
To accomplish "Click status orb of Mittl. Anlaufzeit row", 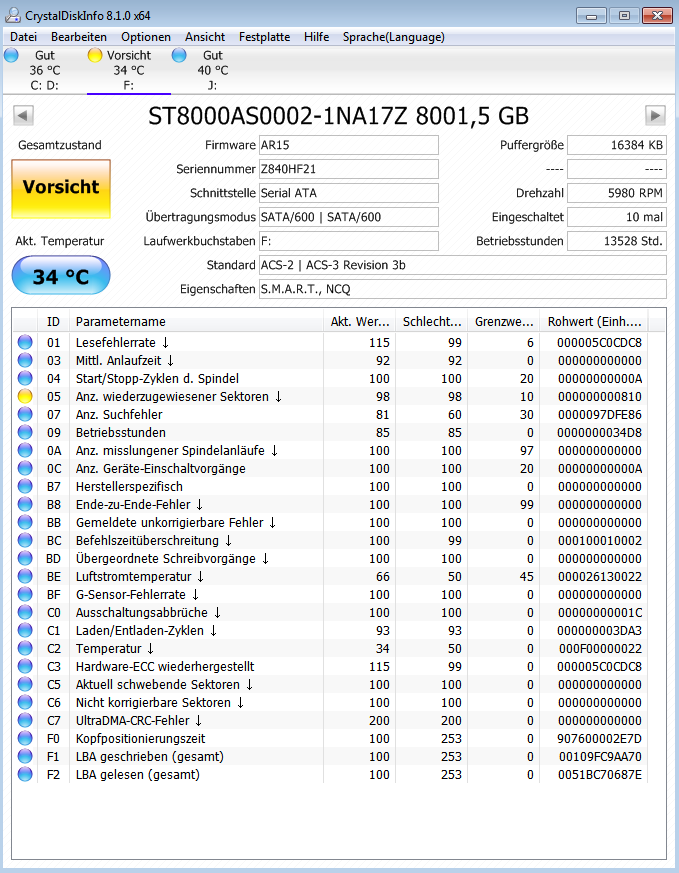I will [25, 360].
